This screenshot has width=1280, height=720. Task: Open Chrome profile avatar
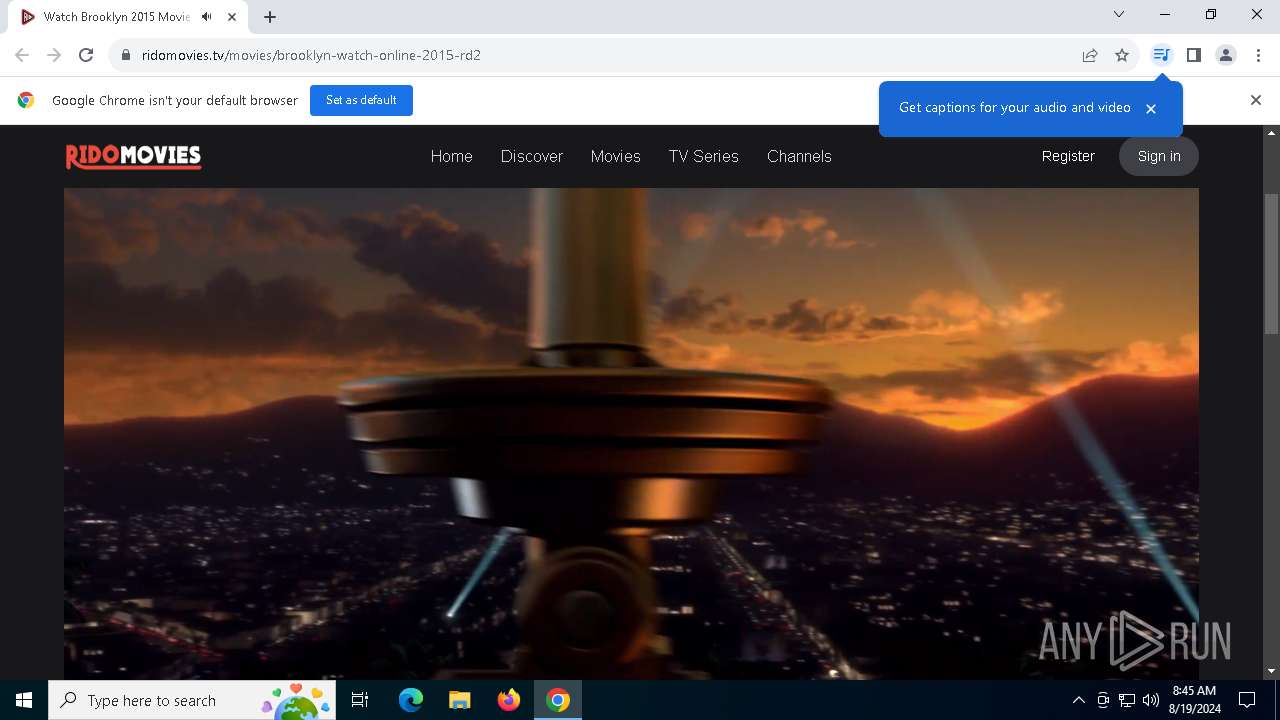(1226, 55)
